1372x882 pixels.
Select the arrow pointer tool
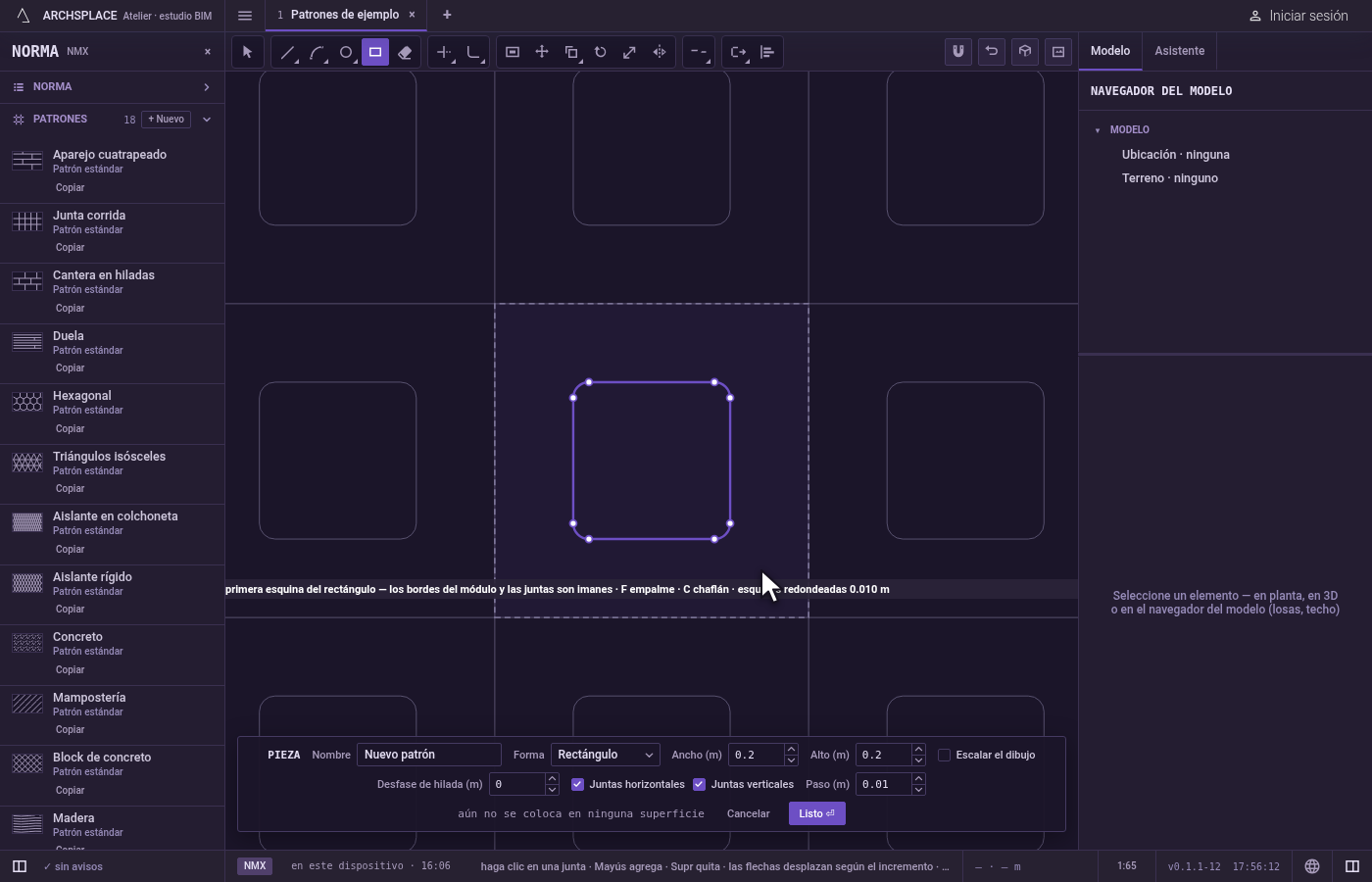coord(247,52)
